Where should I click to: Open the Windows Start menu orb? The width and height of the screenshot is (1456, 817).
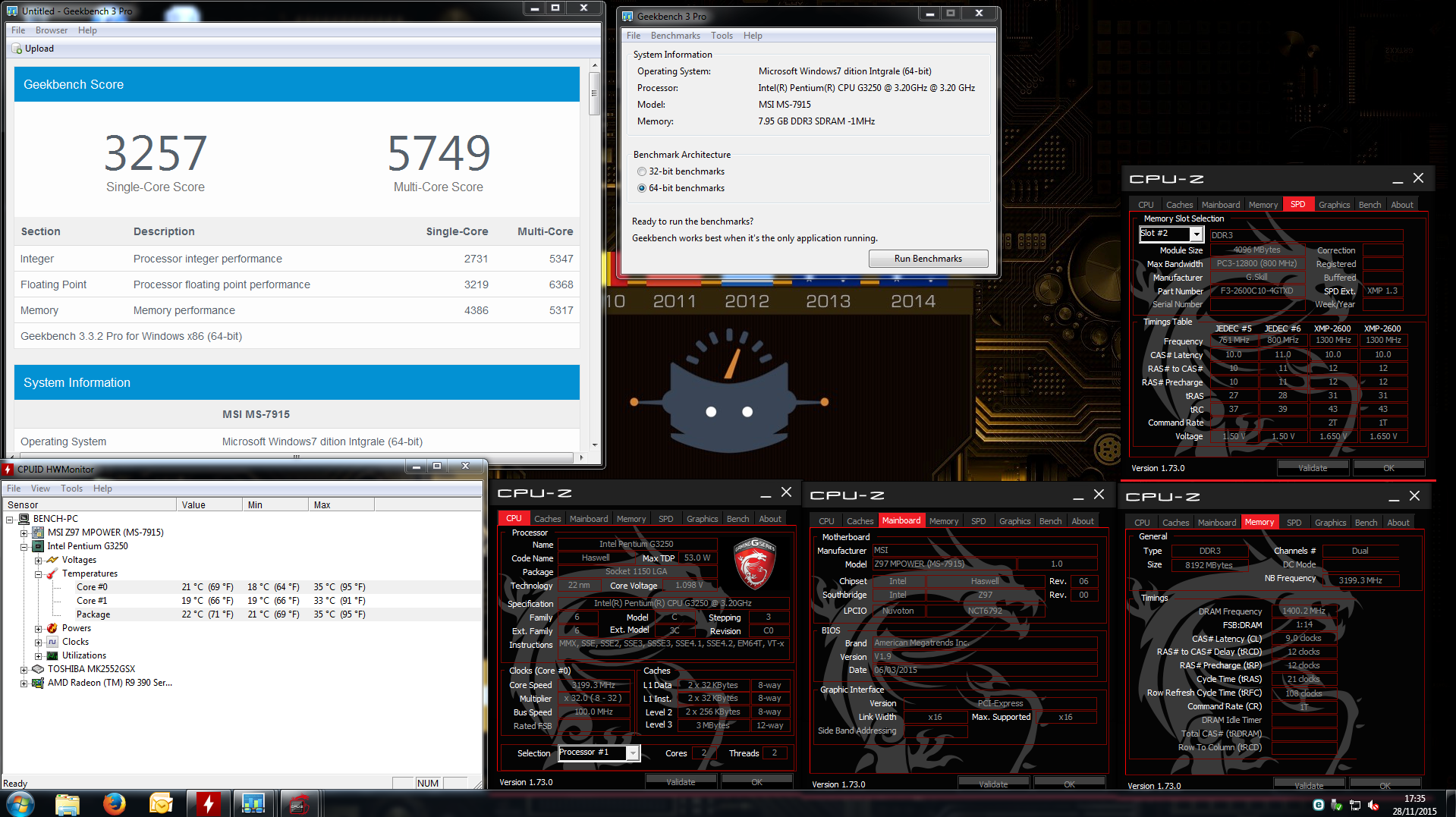point(20,803)
